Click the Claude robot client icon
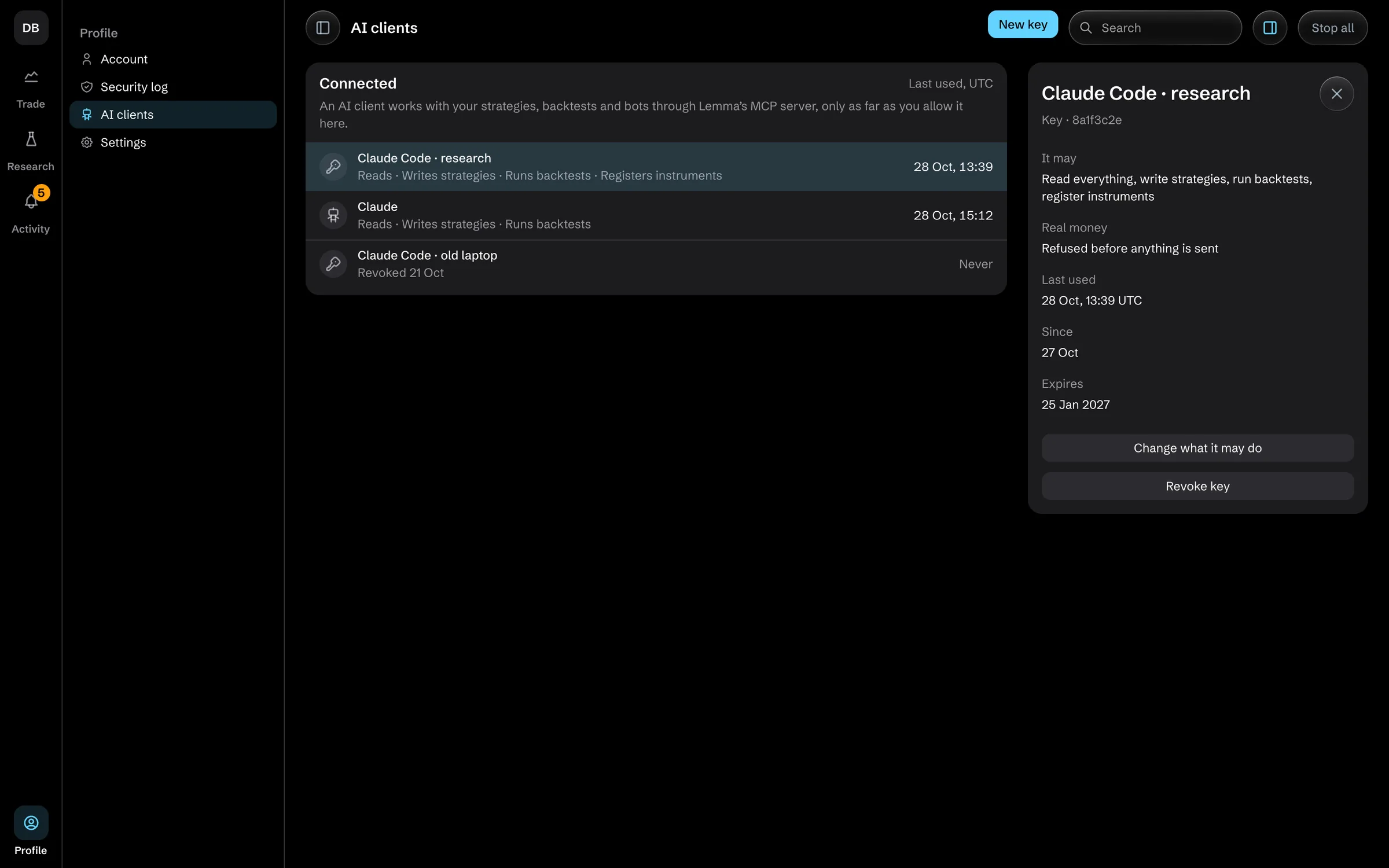This screenshot has height=868, width=1389. tap(333, 215)
